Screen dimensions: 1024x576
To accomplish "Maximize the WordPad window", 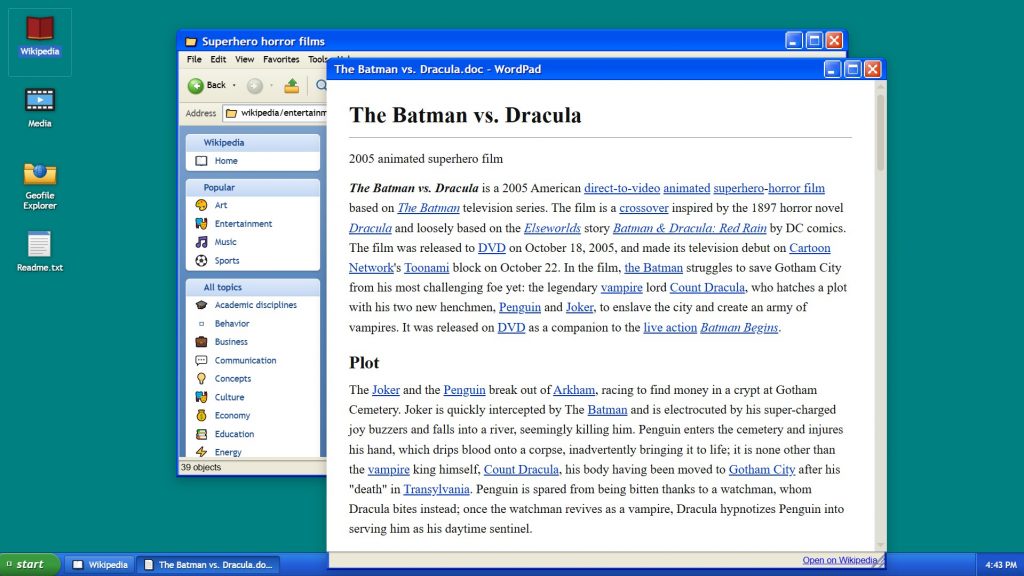I will point(852,69).
